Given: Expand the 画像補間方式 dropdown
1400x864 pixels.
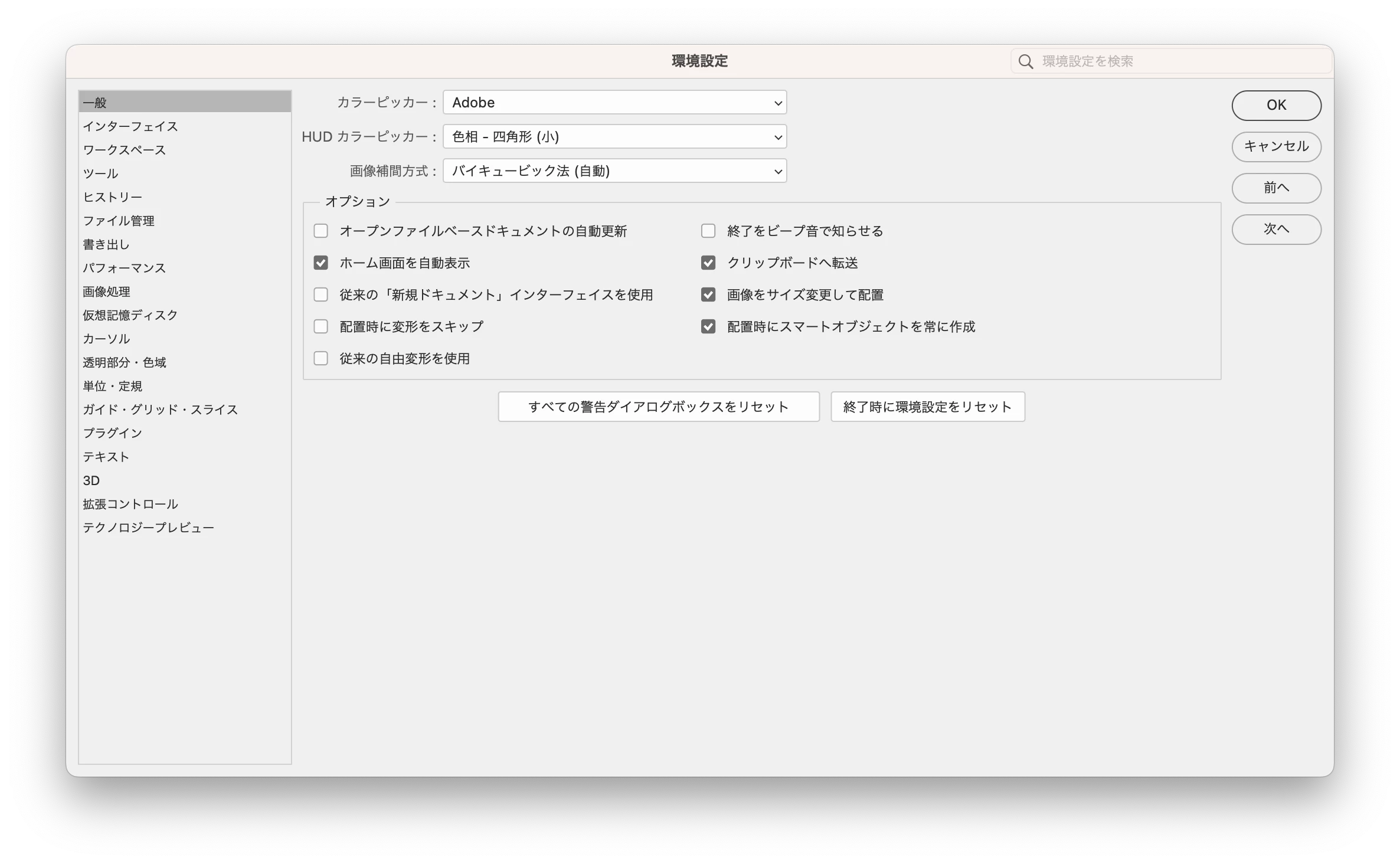Looking at the screenshot, I should tap(614, 171).
